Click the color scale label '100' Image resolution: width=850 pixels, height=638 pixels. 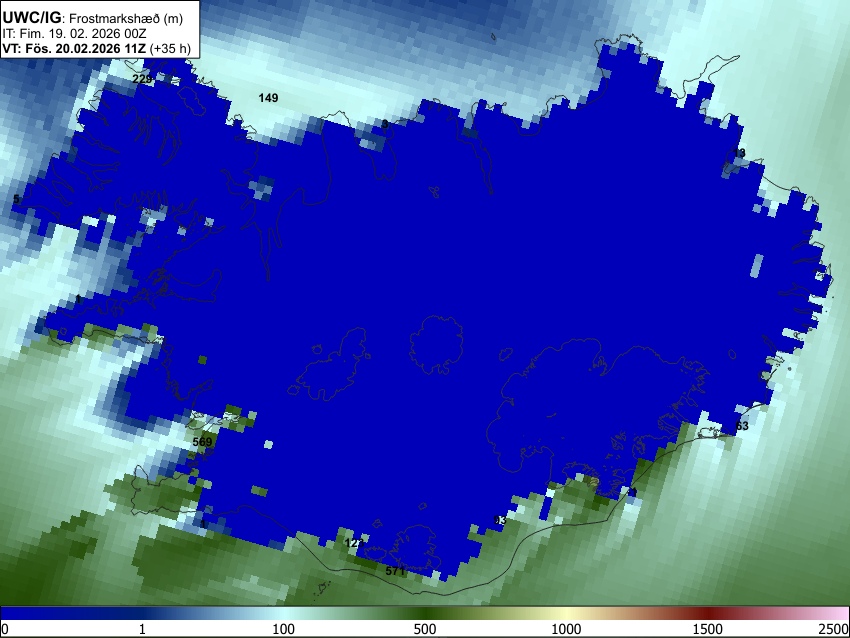(x=284, y=629)
